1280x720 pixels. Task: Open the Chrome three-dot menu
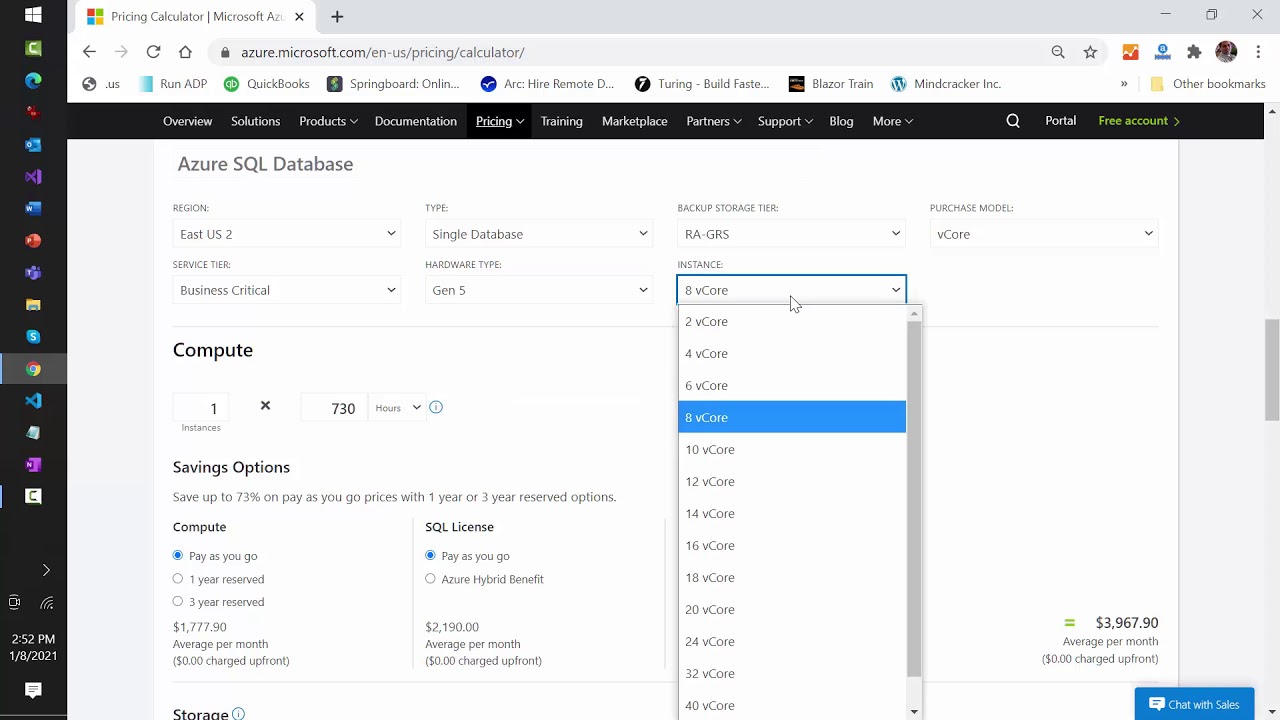1258,52
